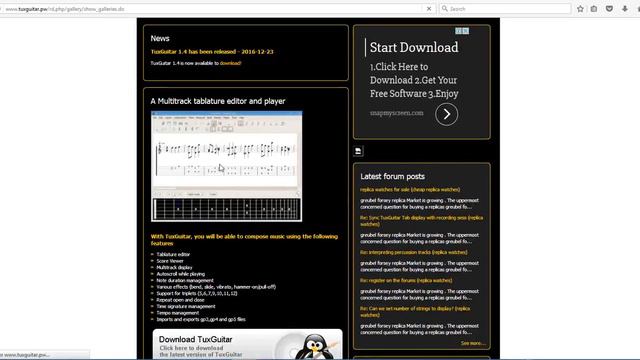Open the downloads arrow icon
Image resolution: width=640 pixels, height=360 pixels.
point(625,9)
